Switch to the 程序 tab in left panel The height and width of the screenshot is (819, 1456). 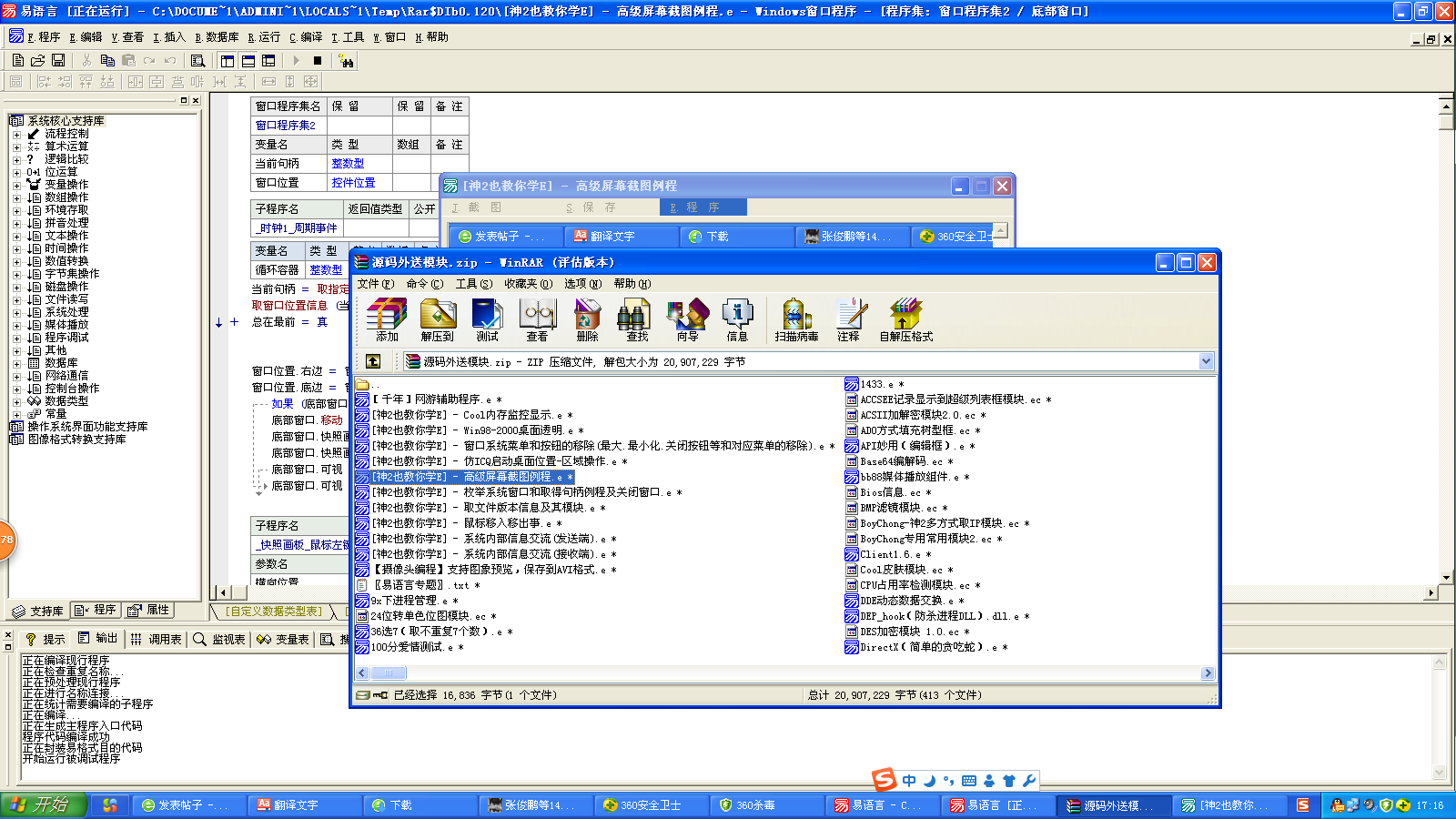click(x=96, y=610)
